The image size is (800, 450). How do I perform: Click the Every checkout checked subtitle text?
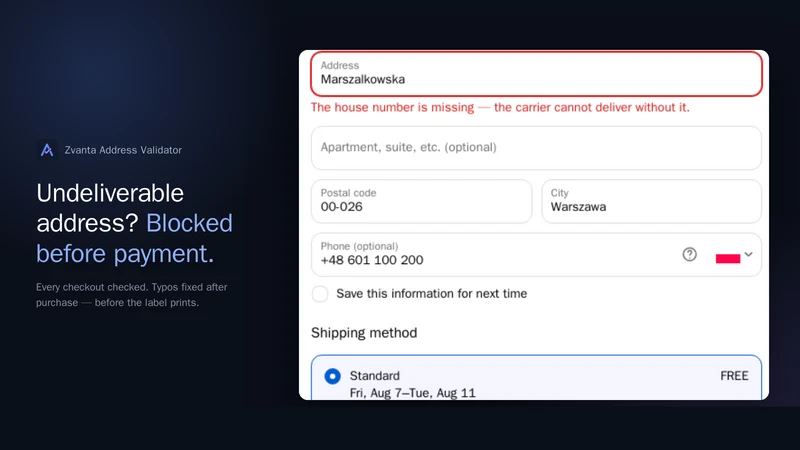click(132, 295)
